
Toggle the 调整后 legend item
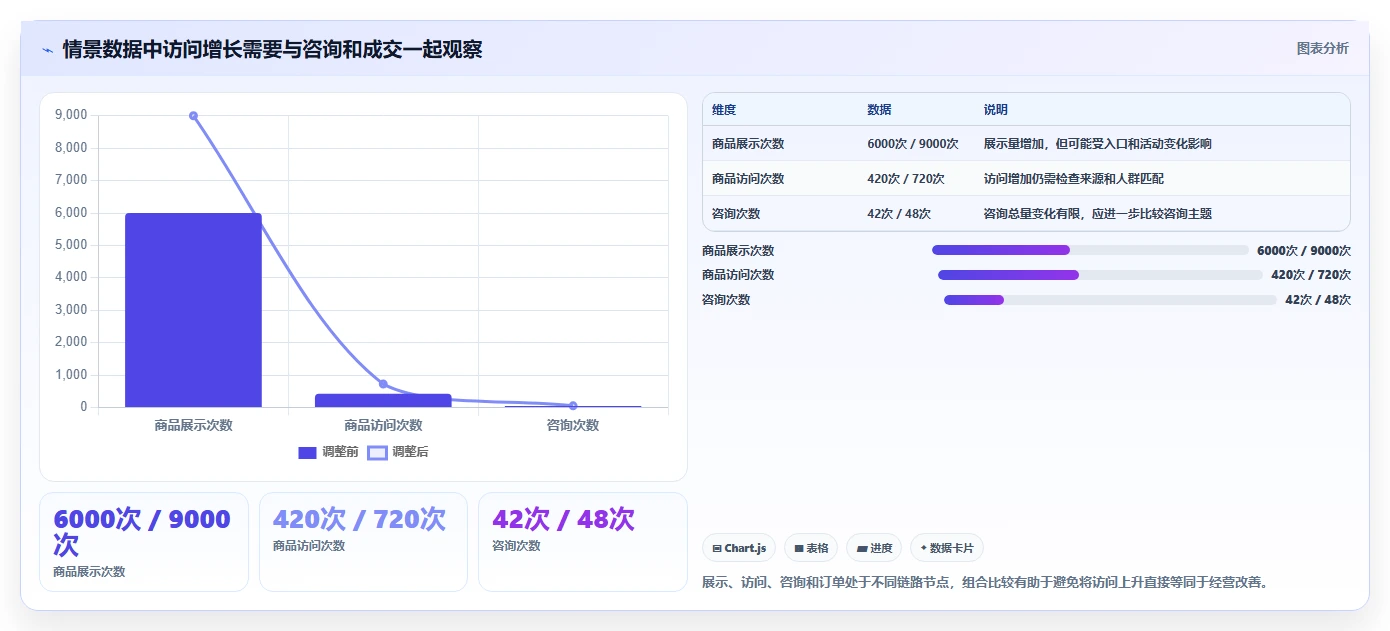click(398, 452)
